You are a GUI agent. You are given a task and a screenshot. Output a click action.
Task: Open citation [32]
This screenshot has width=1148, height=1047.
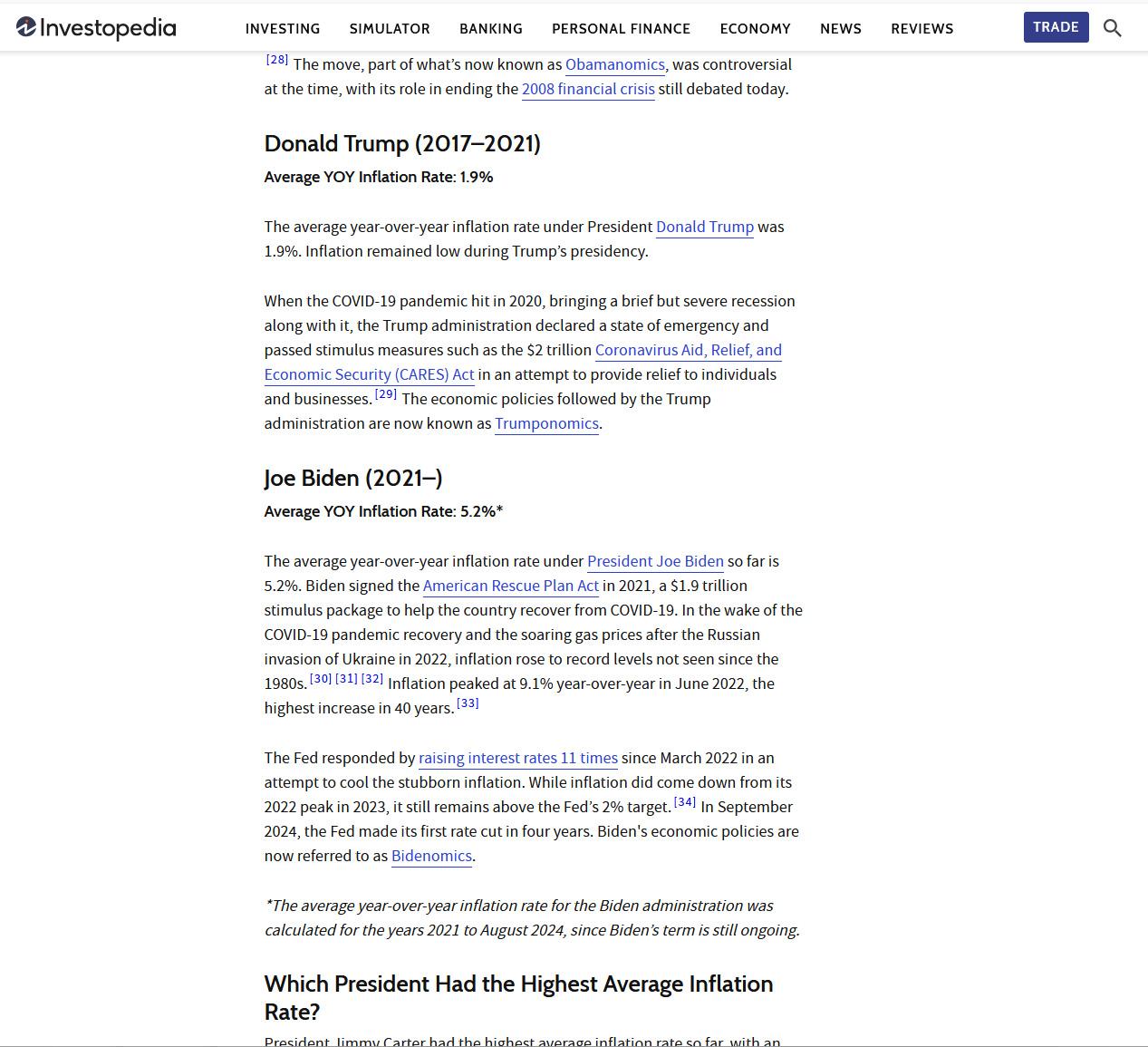point(372,679)
